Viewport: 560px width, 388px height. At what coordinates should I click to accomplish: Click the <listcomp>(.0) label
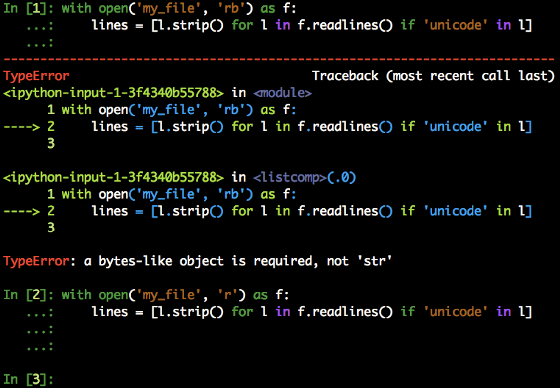305,177
